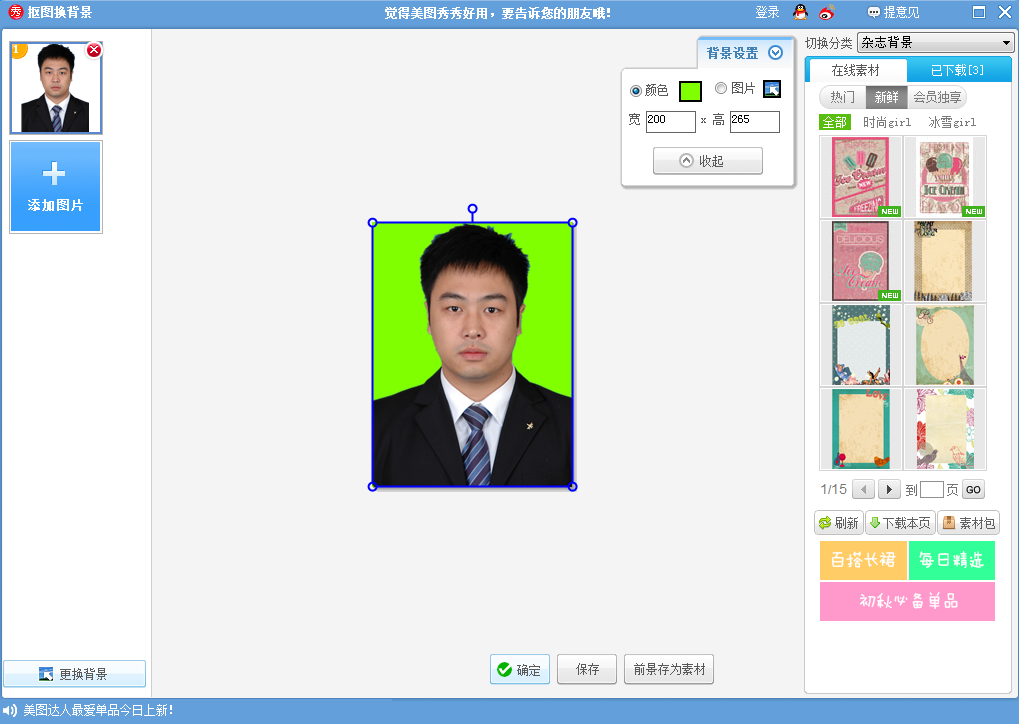Viewport: 1019px width, 724px height.
Task: Click the GO page jump button
Action: [x=973, y=489]
